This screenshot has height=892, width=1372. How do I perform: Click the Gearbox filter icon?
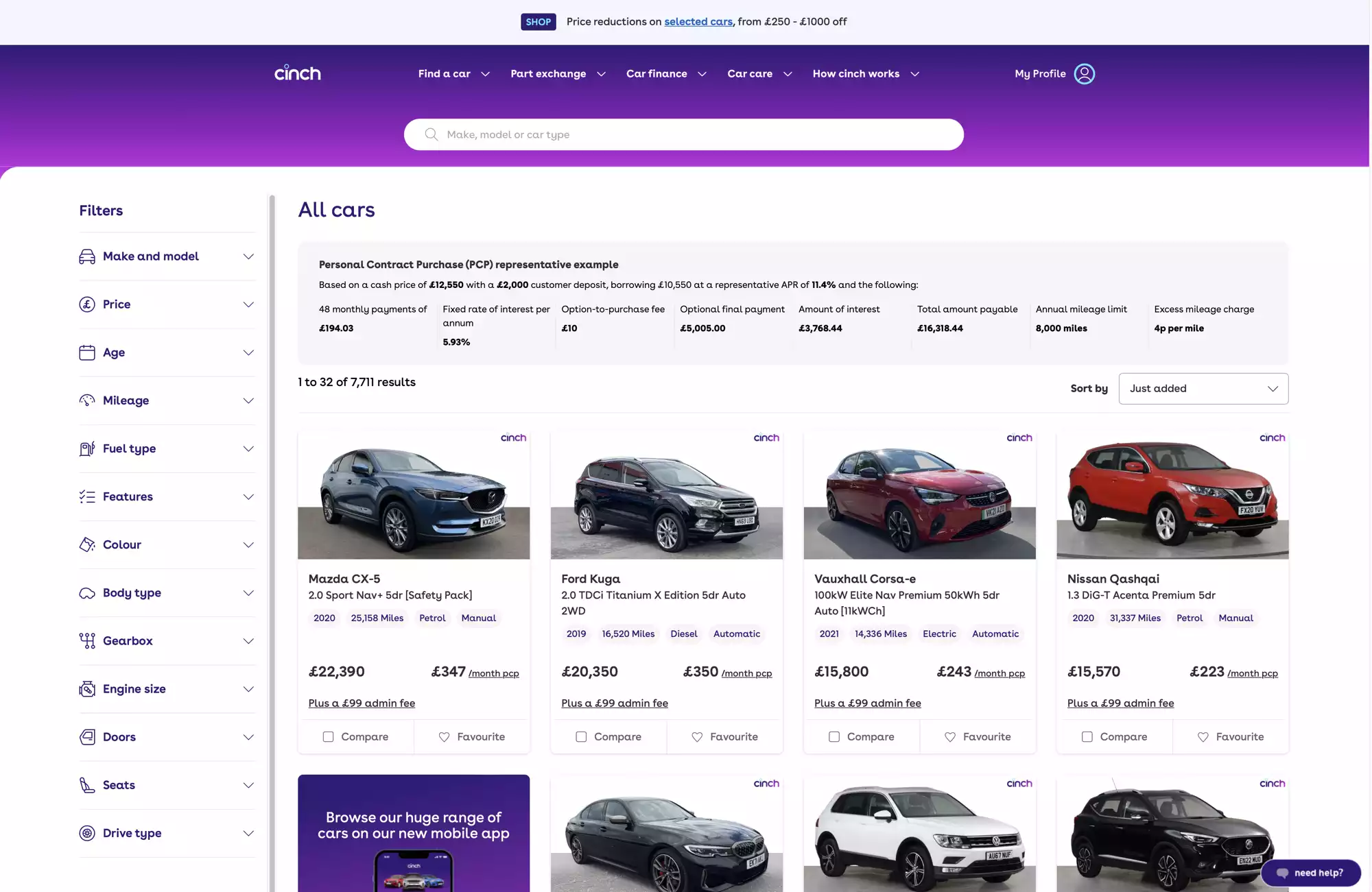[x=87, y=640]
